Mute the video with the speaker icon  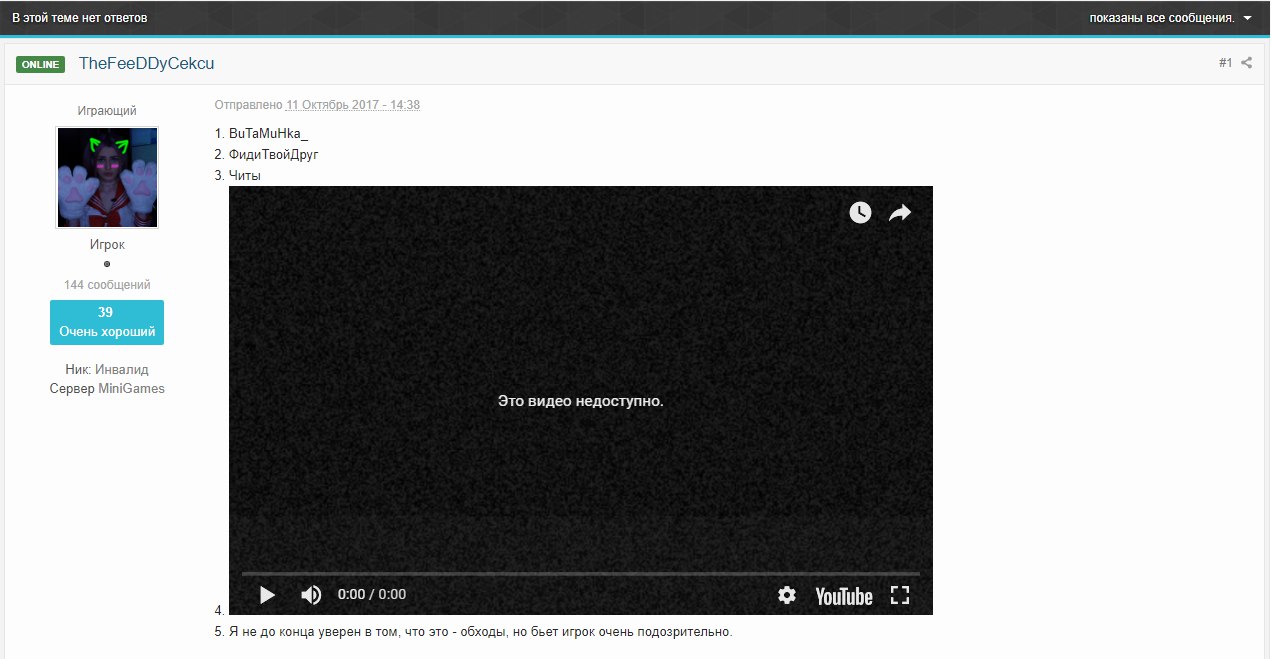(x=311, y=595)
